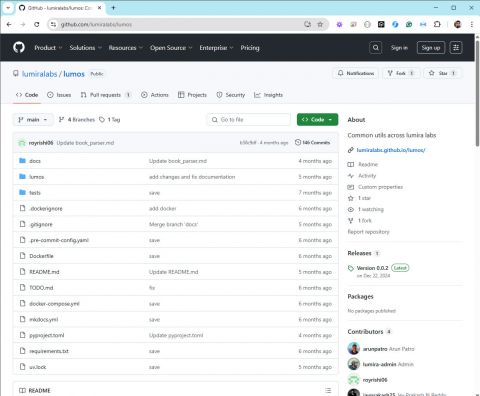Viewport: 480px width, 396px height.
Task: Open the Readme link in About
Action: click(368, 164)
